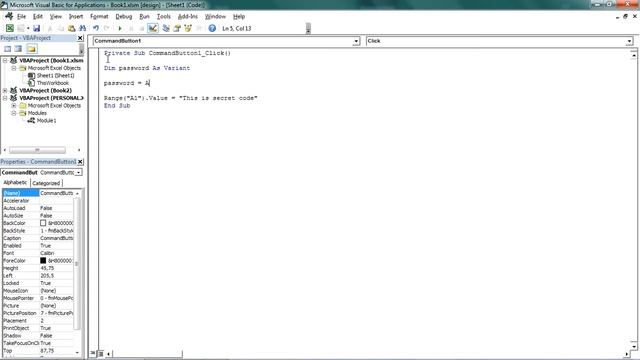Click Procedure View button at code bottom-left
Viewport: 640px width, 360px height.
pyautogui.click(x=93, y=353)
